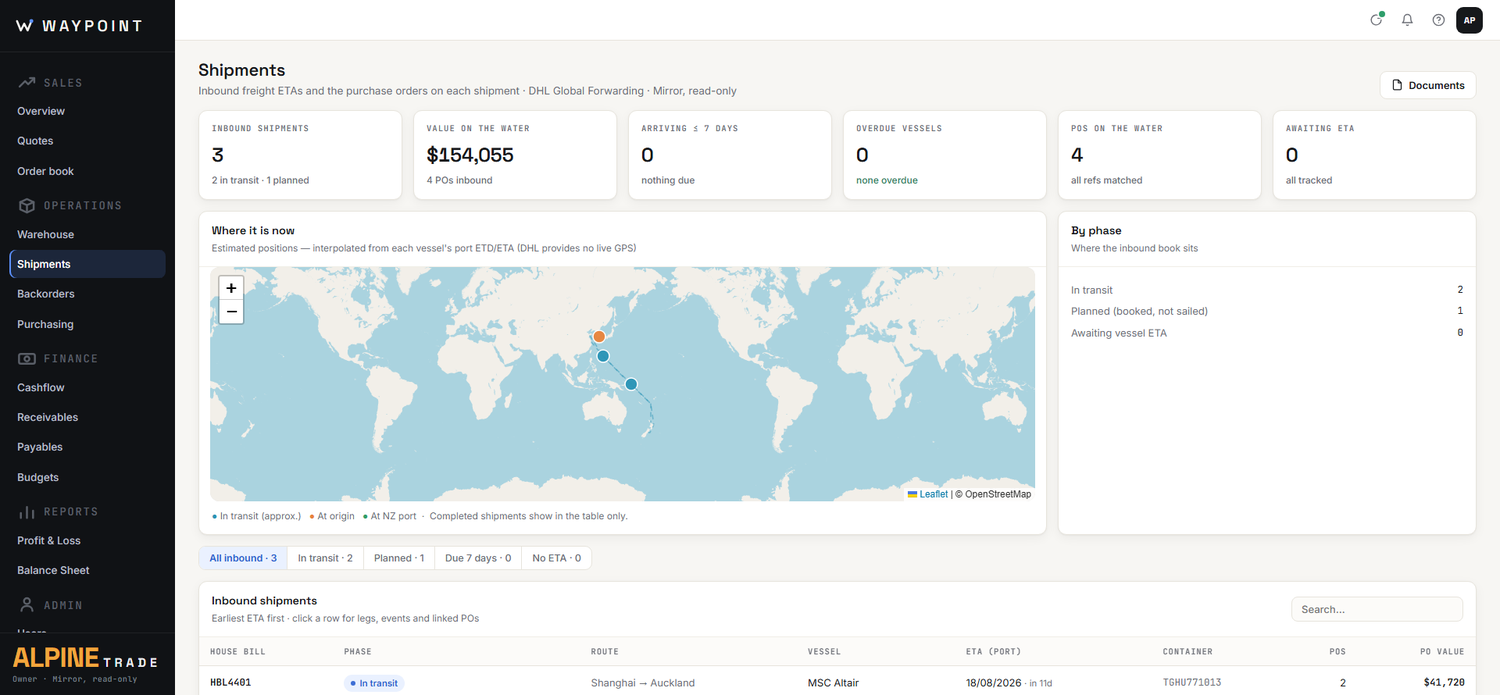Click Awaiting vessel ETA row
Image resolution: width=1500 pixels, height=695 pixels.
tap(1267, 333)
